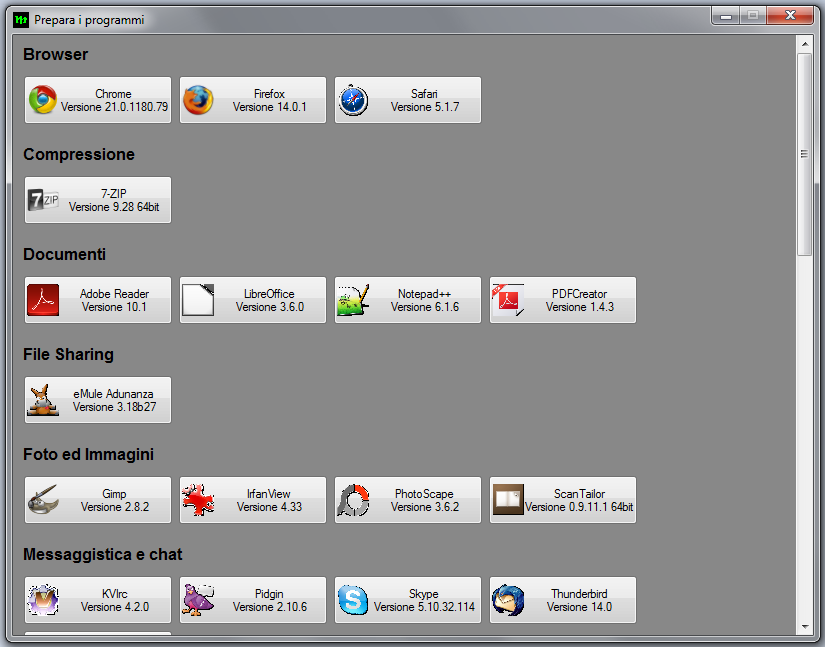Choose the Notepad++ icon
Viewport: 825px width, 647px height.
point(353,300)
